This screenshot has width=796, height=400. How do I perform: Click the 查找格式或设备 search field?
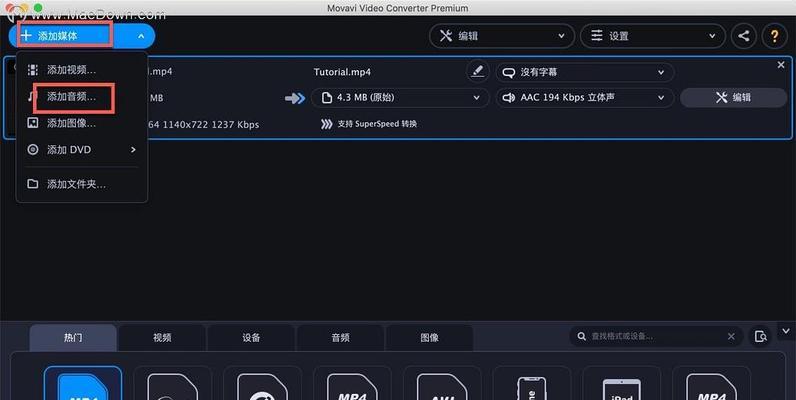[655, 337]
